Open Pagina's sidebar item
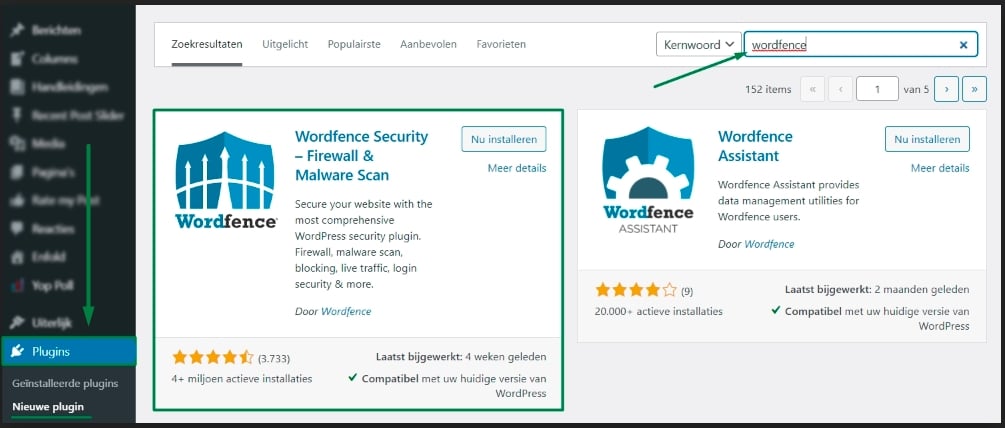The height and width of the screenshot is (428, 1005). tap(52, 172)
